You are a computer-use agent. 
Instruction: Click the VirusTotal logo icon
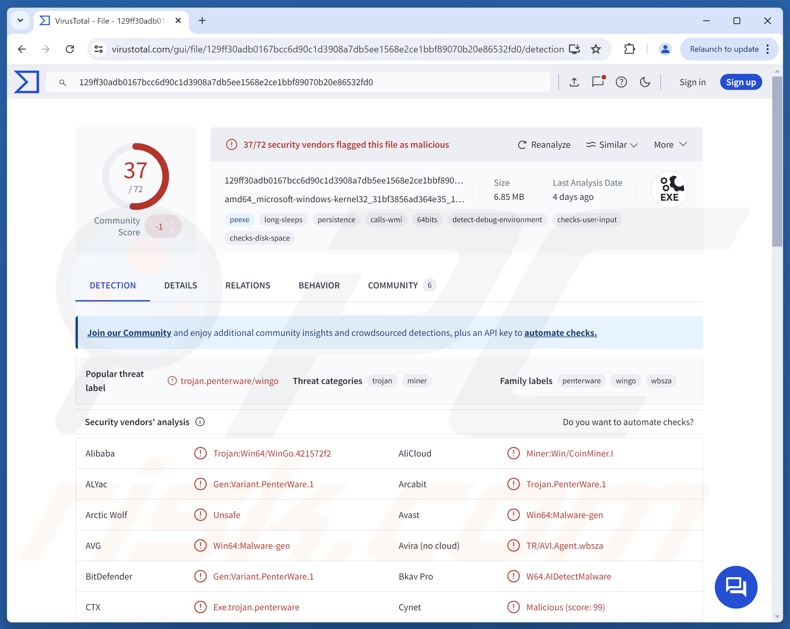point(26,82)
